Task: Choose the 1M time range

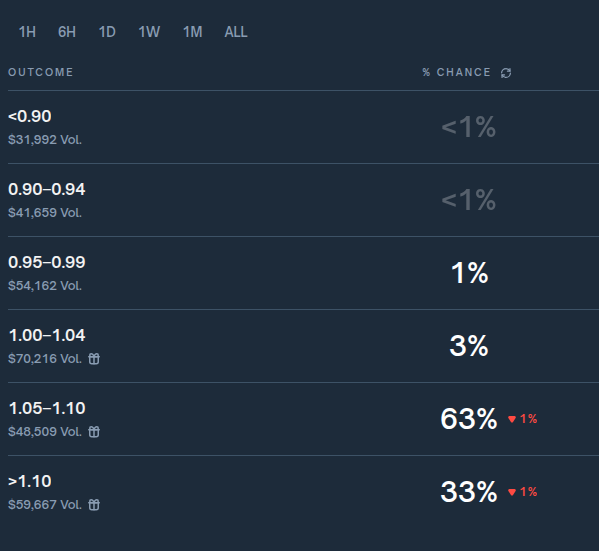Action: [193, 32]
